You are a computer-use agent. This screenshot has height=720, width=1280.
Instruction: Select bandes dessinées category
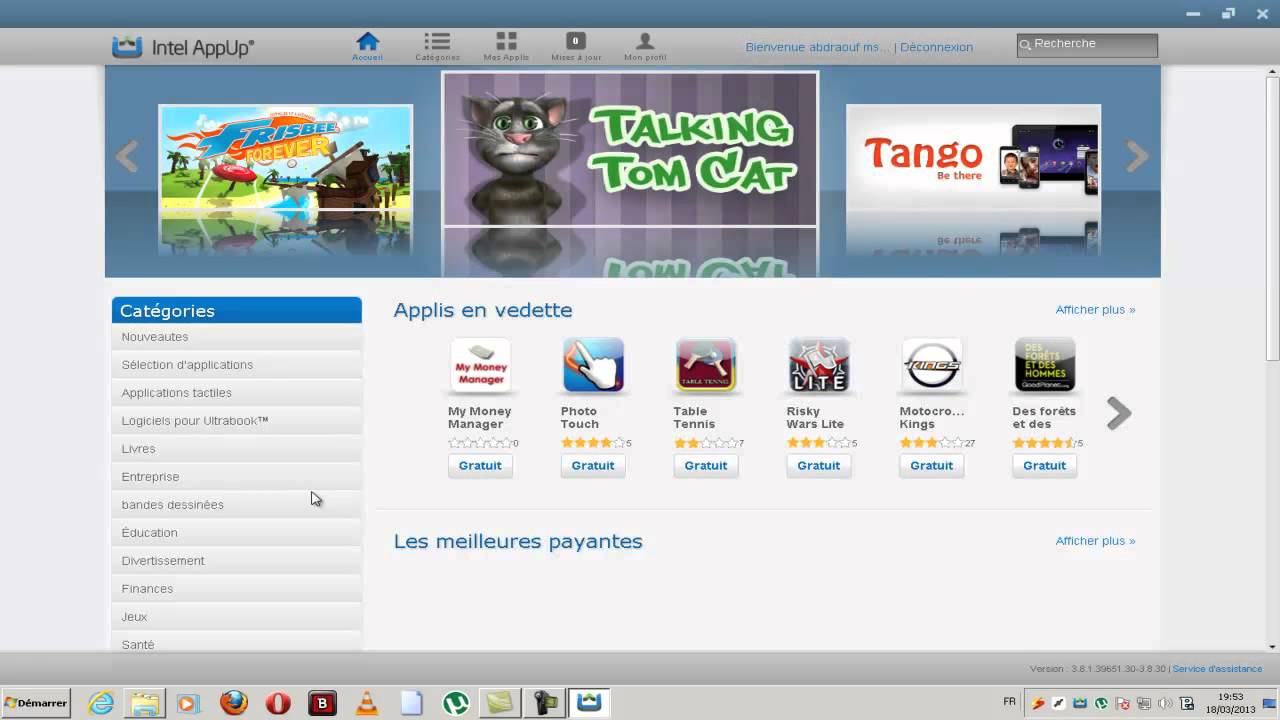click(x=237, y=505)
